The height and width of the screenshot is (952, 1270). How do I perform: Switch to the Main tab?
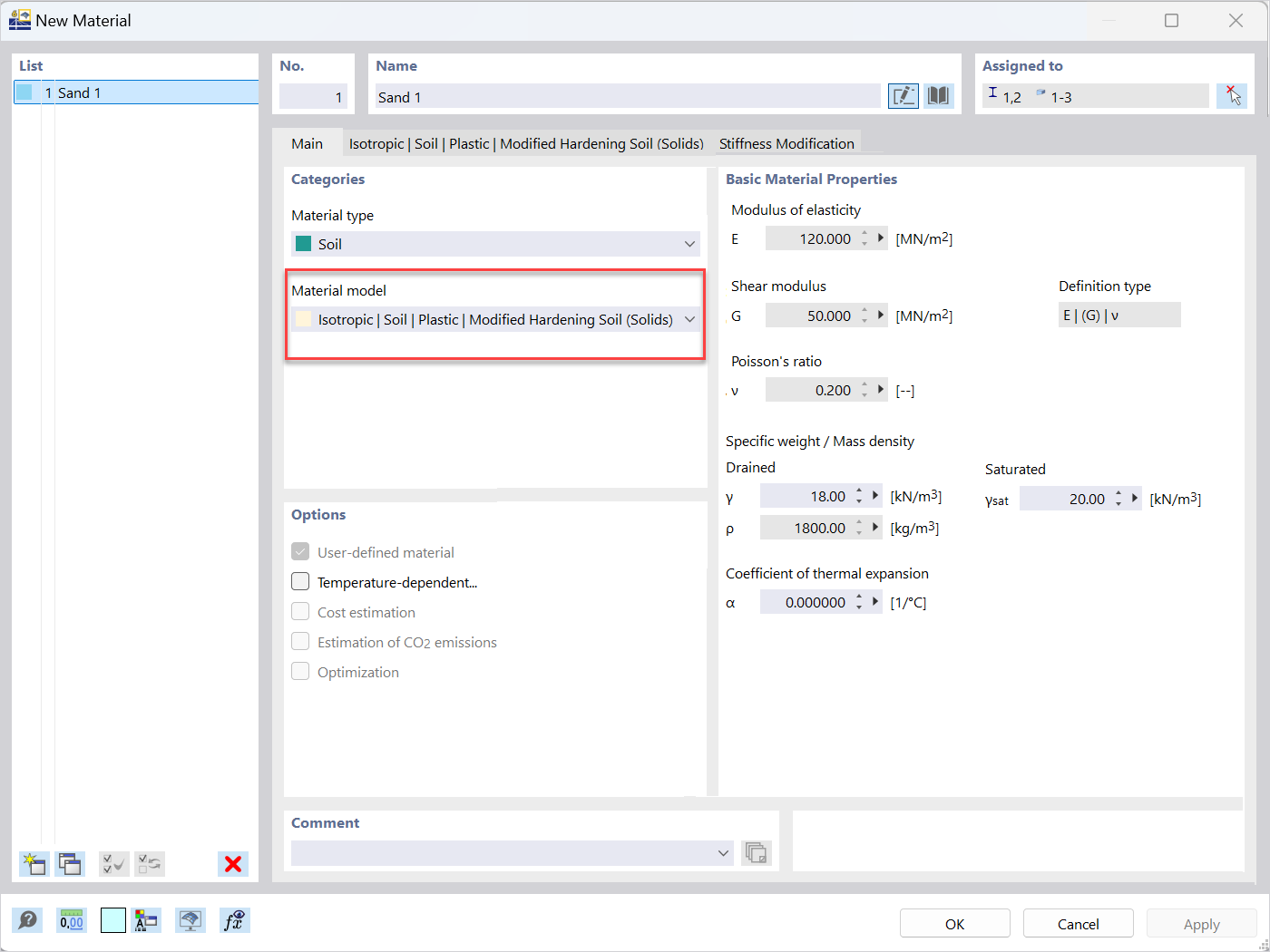point(307,143)
